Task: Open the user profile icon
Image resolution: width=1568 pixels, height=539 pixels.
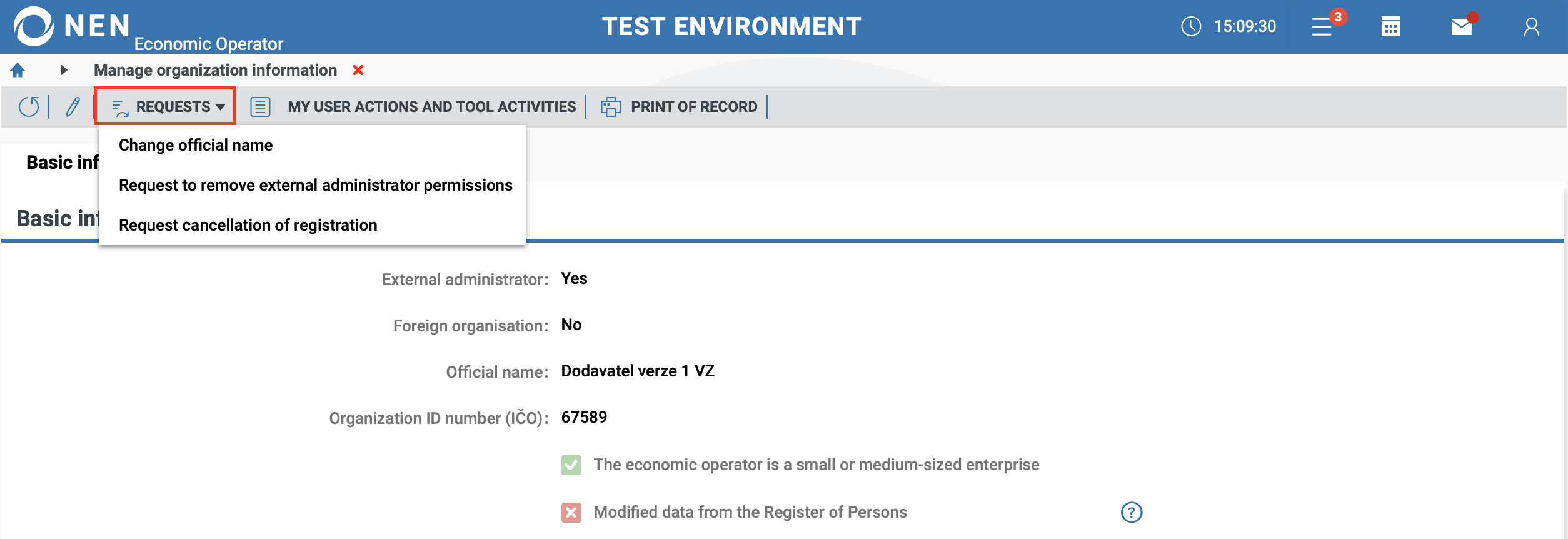Action: (1531, 27)
